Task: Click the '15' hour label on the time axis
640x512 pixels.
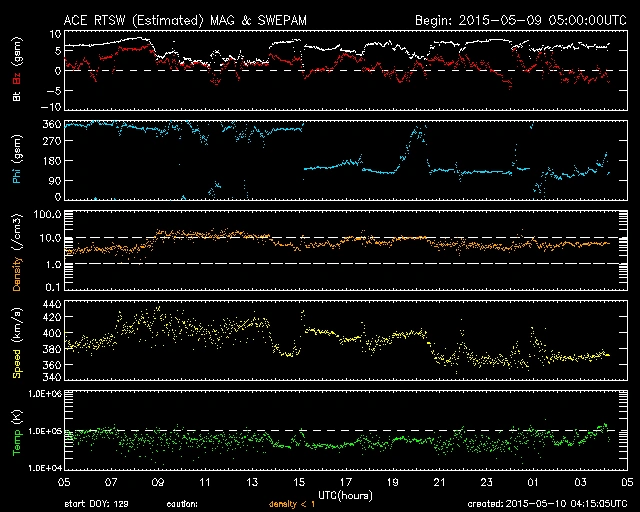Action: pos(299,483)
